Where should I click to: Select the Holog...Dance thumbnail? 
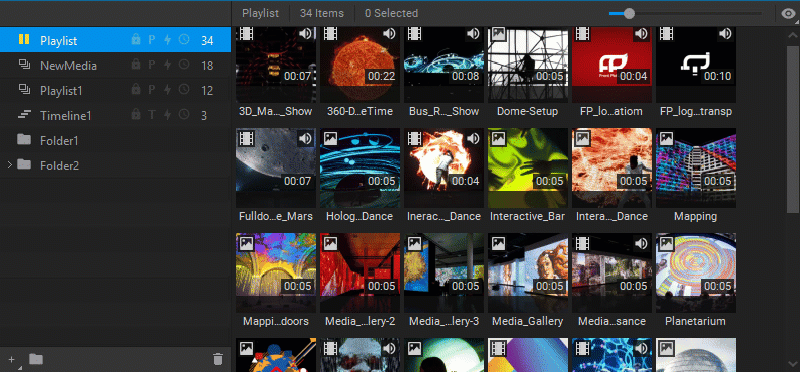coord(360,167)
